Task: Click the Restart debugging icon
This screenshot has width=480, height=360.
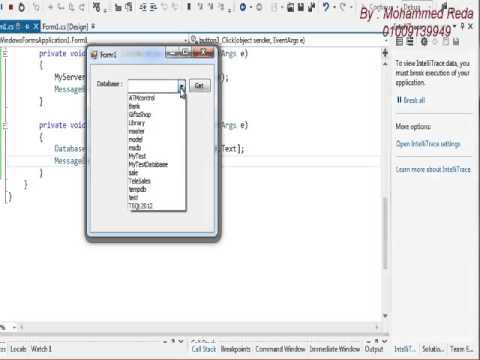Action: tap(22, 7)
